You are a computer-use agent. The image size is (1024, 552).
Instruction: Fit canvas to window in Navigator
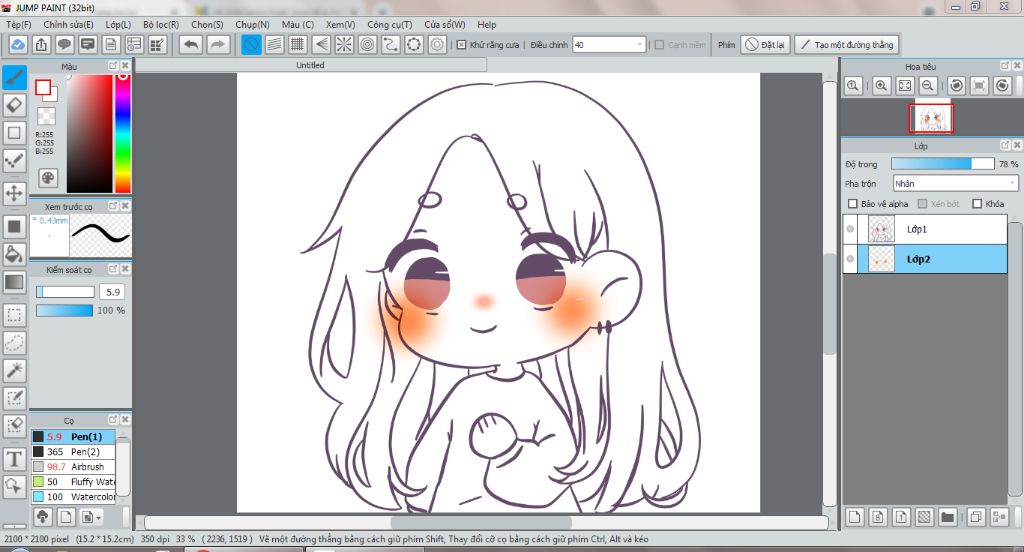[904, 86]
